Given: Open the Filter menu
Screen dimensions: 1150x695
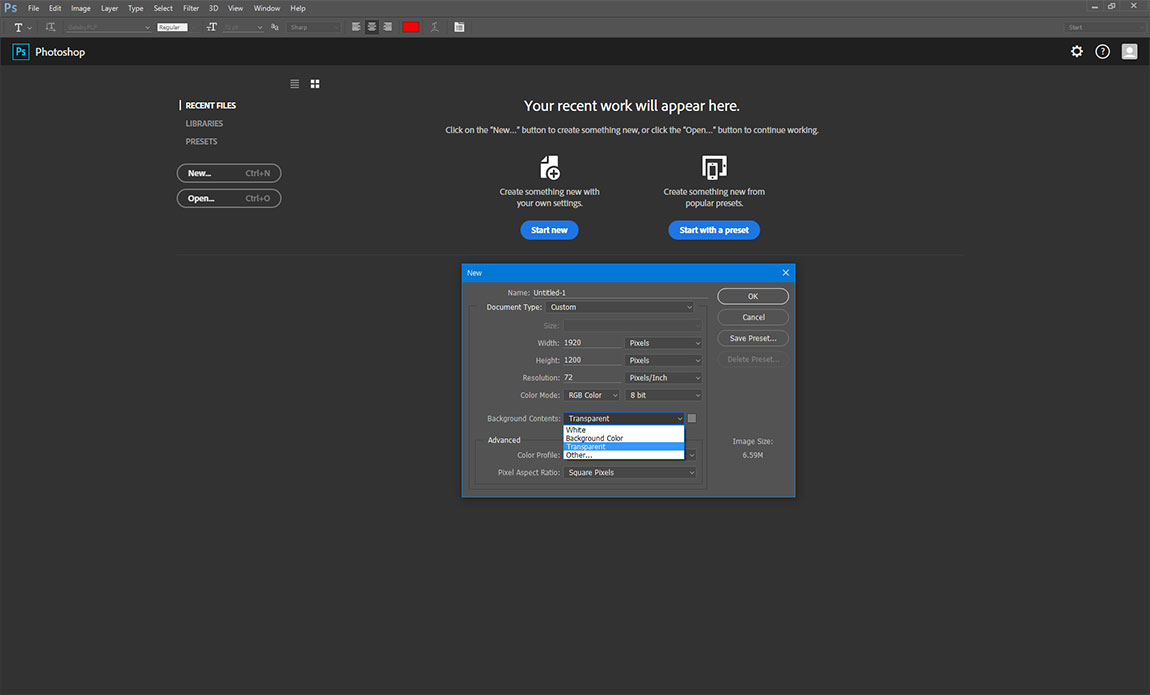Looking at the screenshot, I should click(x=191, y=8).
